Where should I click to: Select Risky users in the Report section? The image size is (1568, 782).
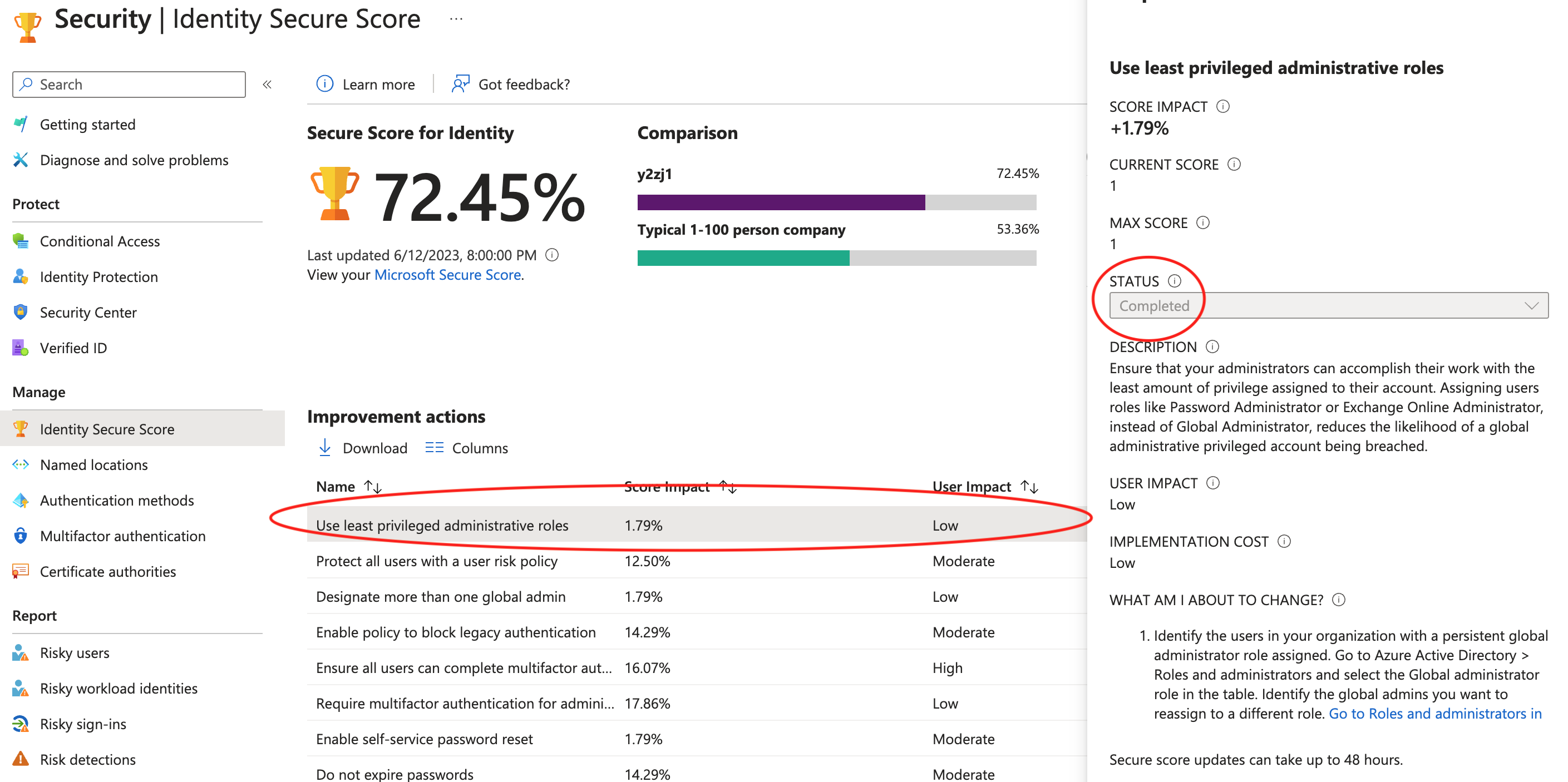74,652
